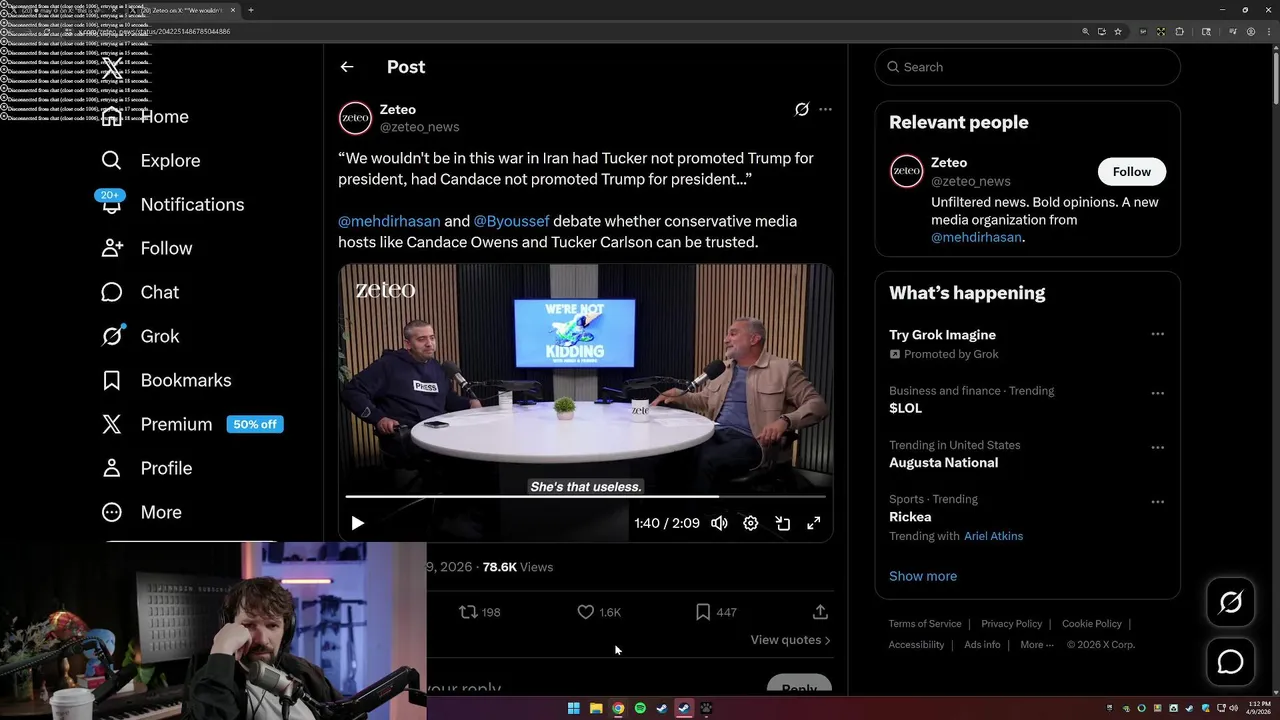Open the Zeteo avatar in Relevant people
Screen dimensions: 1280x720
[907, 171]
